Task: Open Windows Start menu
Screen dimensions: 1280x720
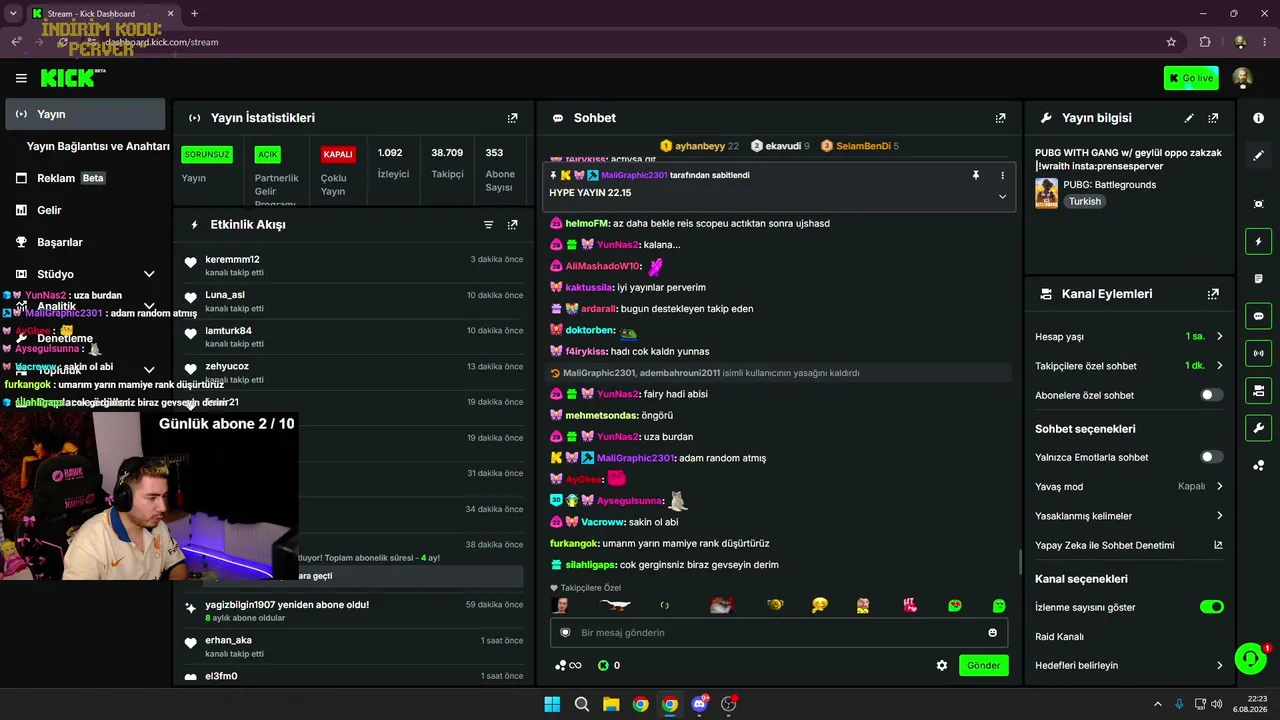Action: click(x=552, y=704)
